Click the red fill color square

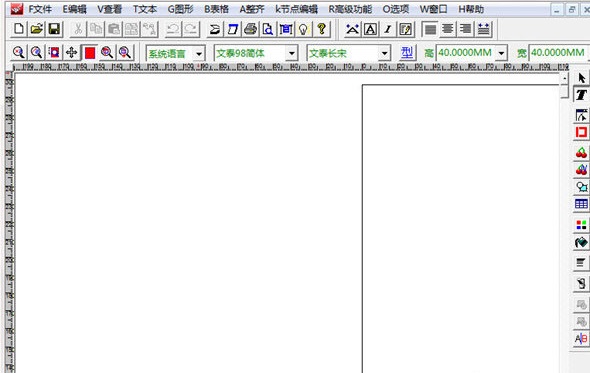point(90,53)
